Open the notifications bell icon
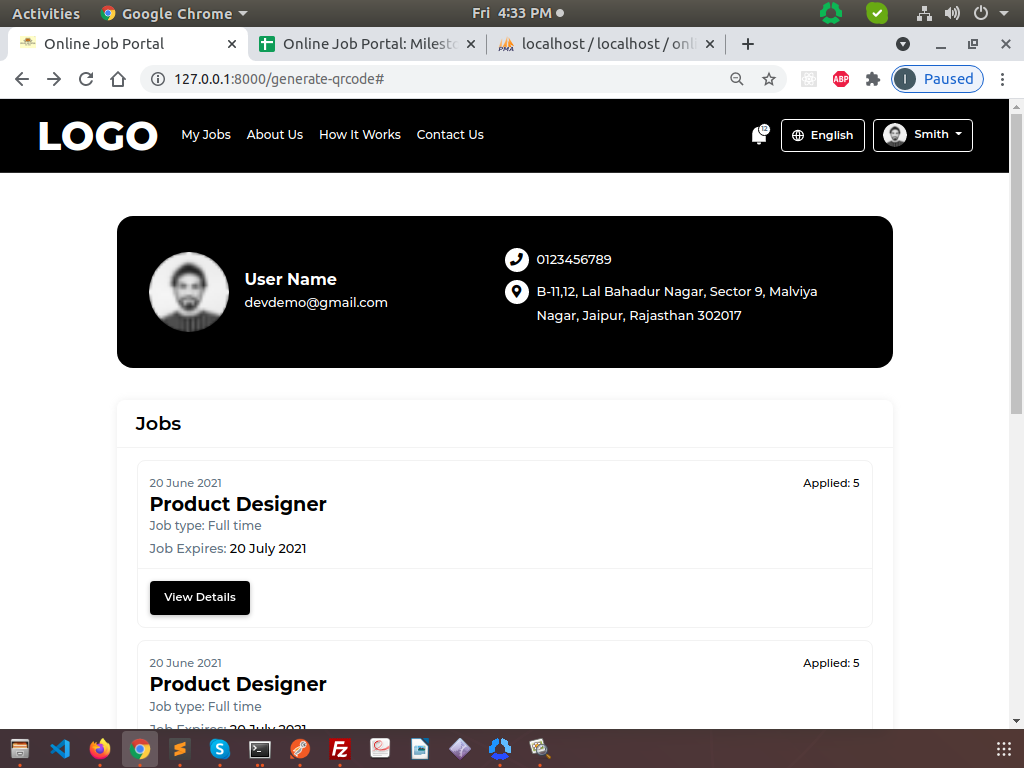 click(x=759, y=135)
